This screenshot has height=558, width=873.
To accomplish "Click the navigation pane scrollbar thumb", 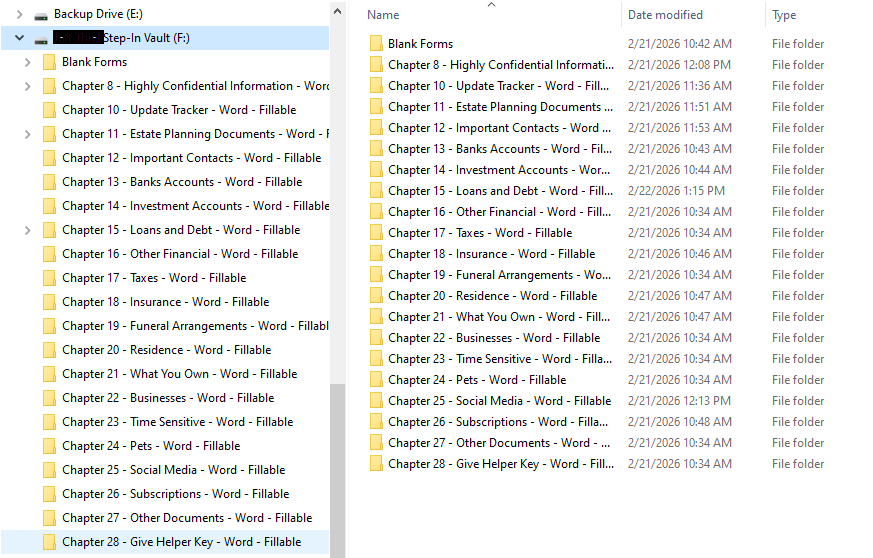I will coord(337,471).
